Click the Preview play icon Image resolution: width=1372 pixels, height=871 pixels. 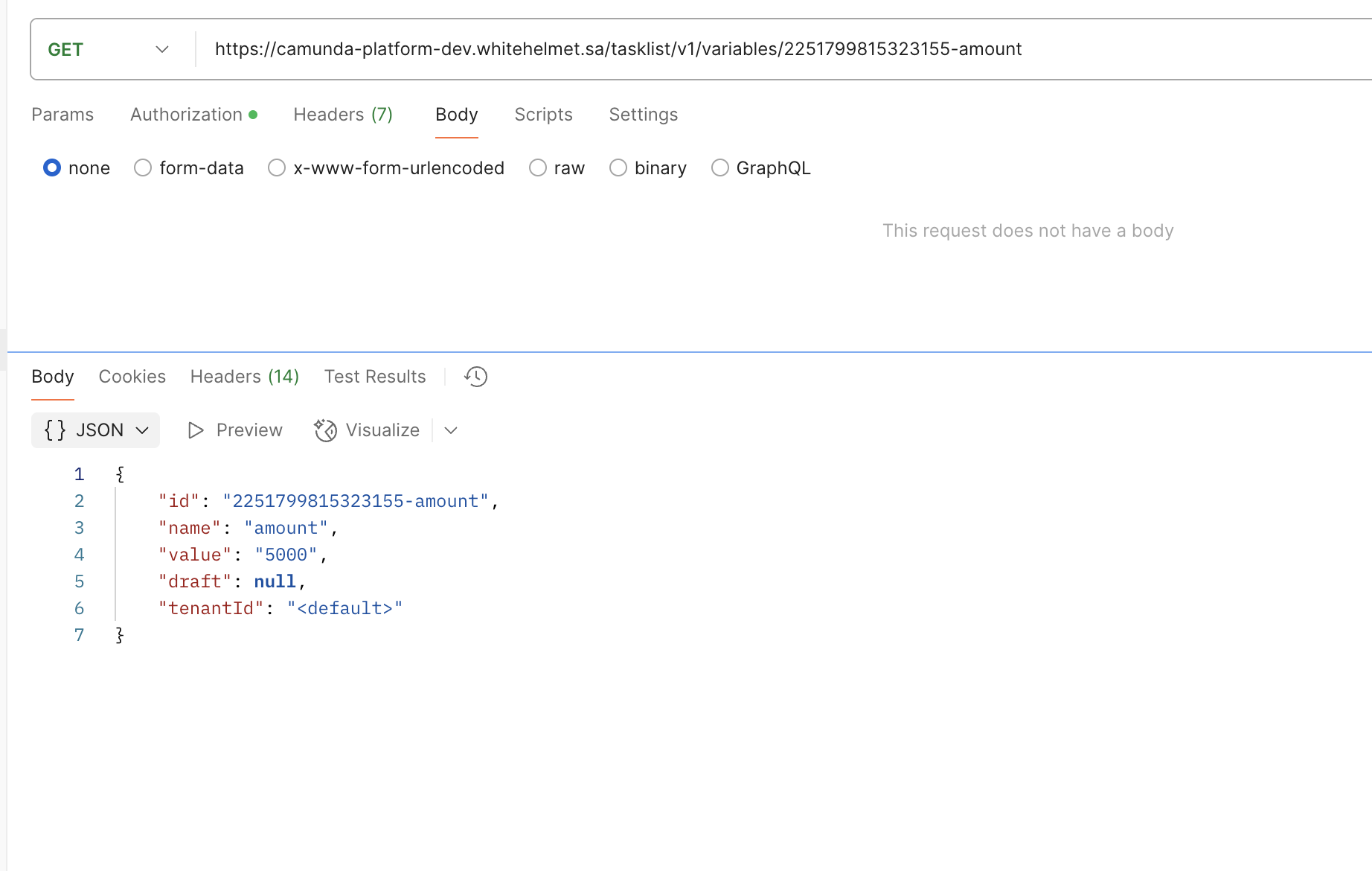click(196, 430)
